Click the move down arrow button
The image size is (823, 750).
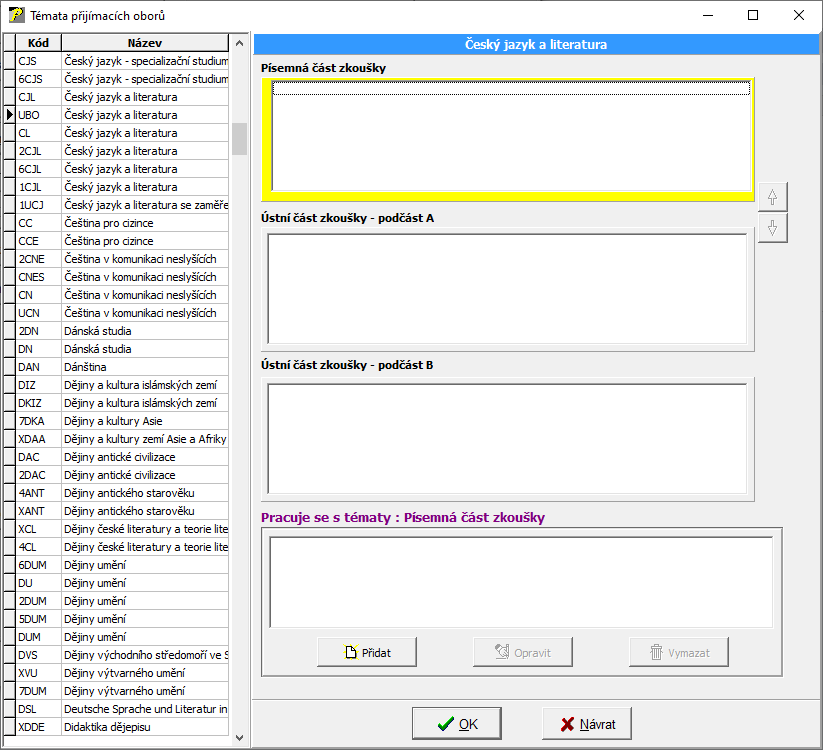point(771,228)
